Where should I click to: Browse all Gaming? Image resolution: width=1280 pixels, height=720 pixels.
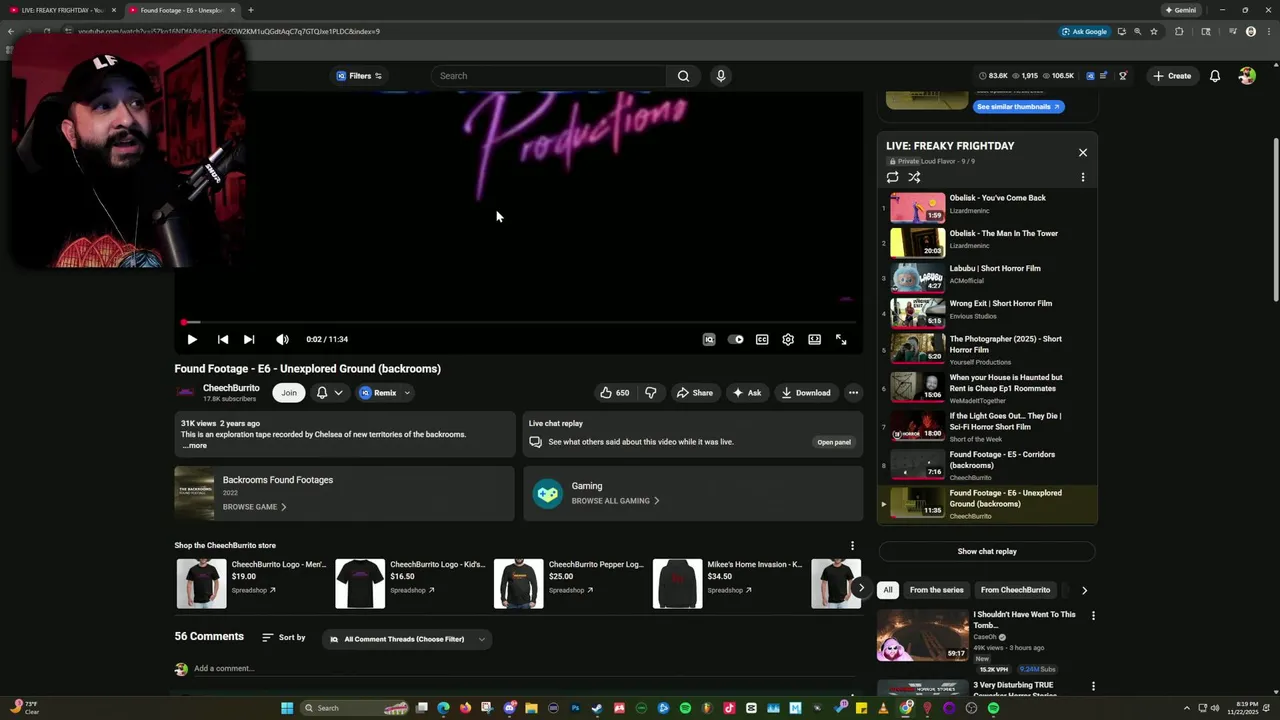(615, 501)
